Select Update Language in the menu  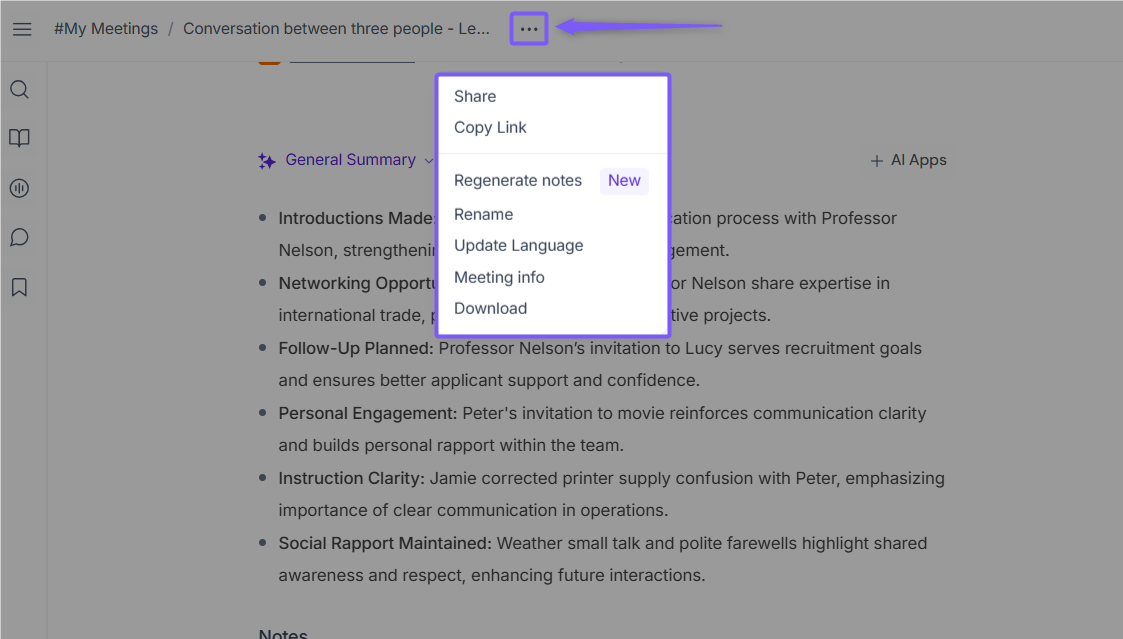pyautogui.click(x=518, y=245)
